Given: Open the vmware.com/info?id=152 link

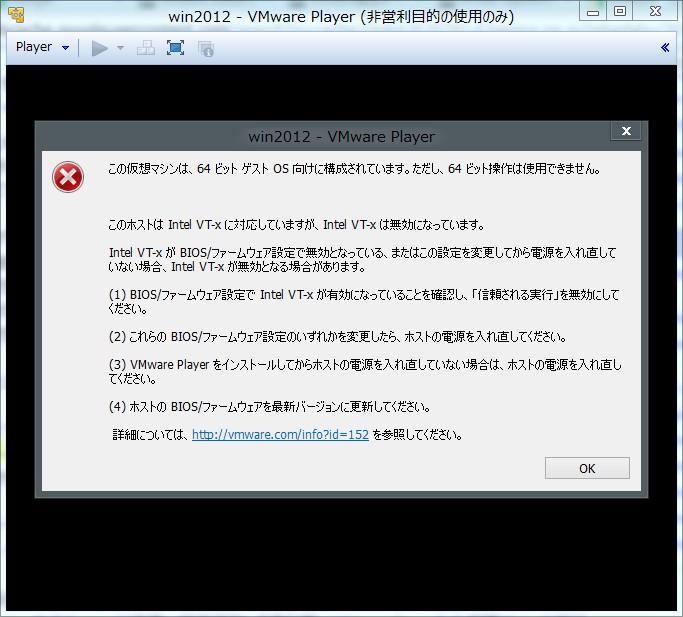Looking at the screenshot, I should click(280, 434).
